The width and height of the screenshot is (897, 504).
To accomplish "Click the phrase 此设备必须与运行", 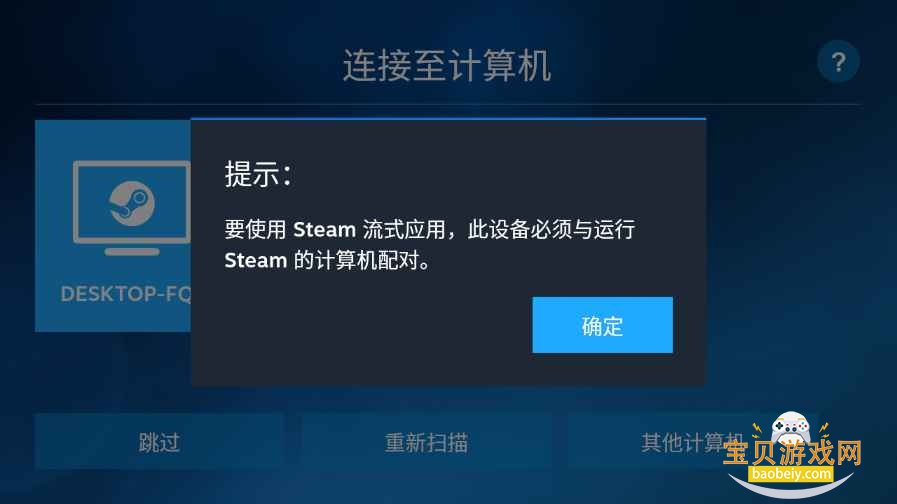I will (551, 229).
